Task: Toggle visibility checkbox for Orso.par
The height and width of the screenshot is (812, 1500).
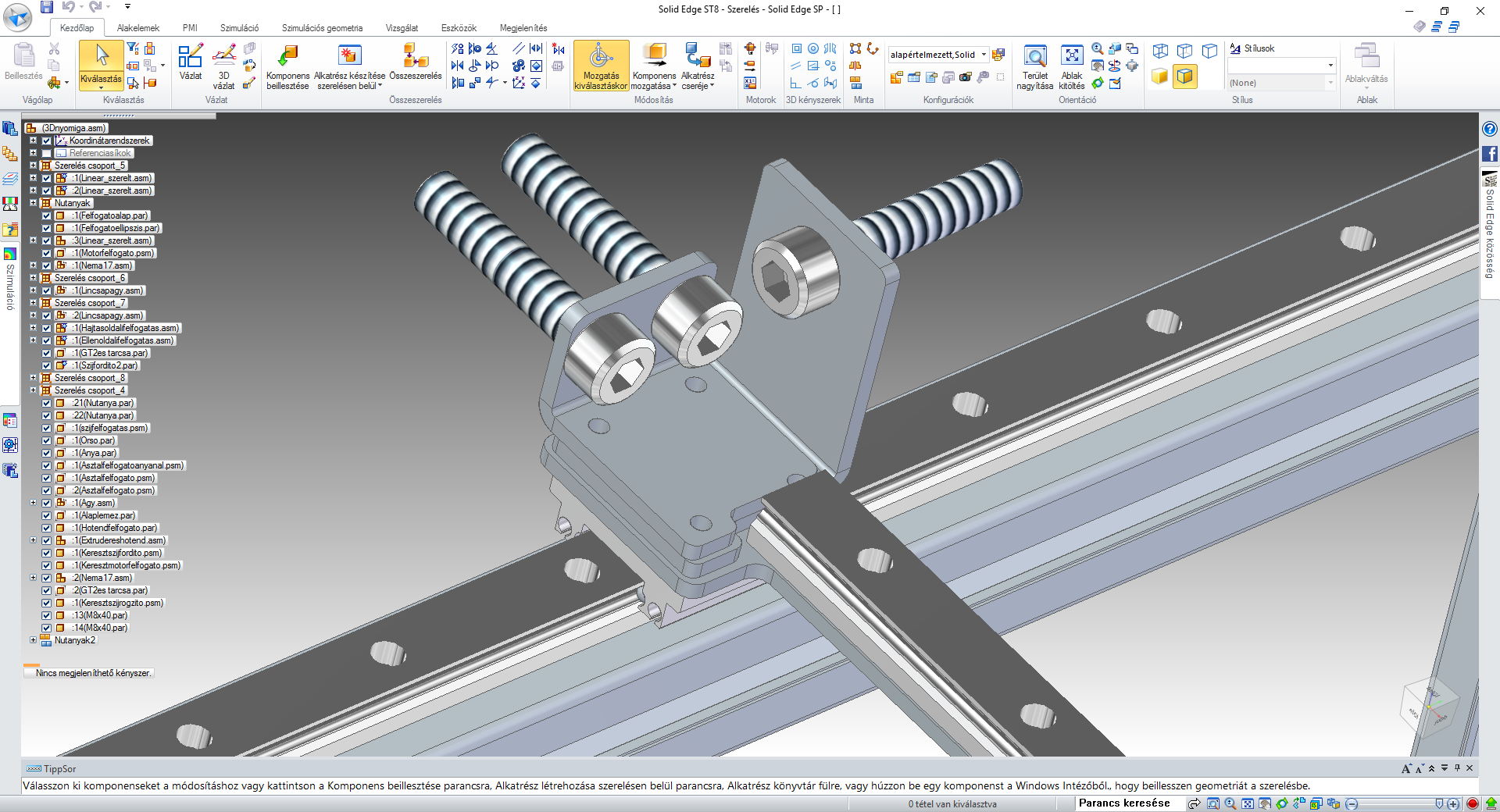Action: click(46, 440)
